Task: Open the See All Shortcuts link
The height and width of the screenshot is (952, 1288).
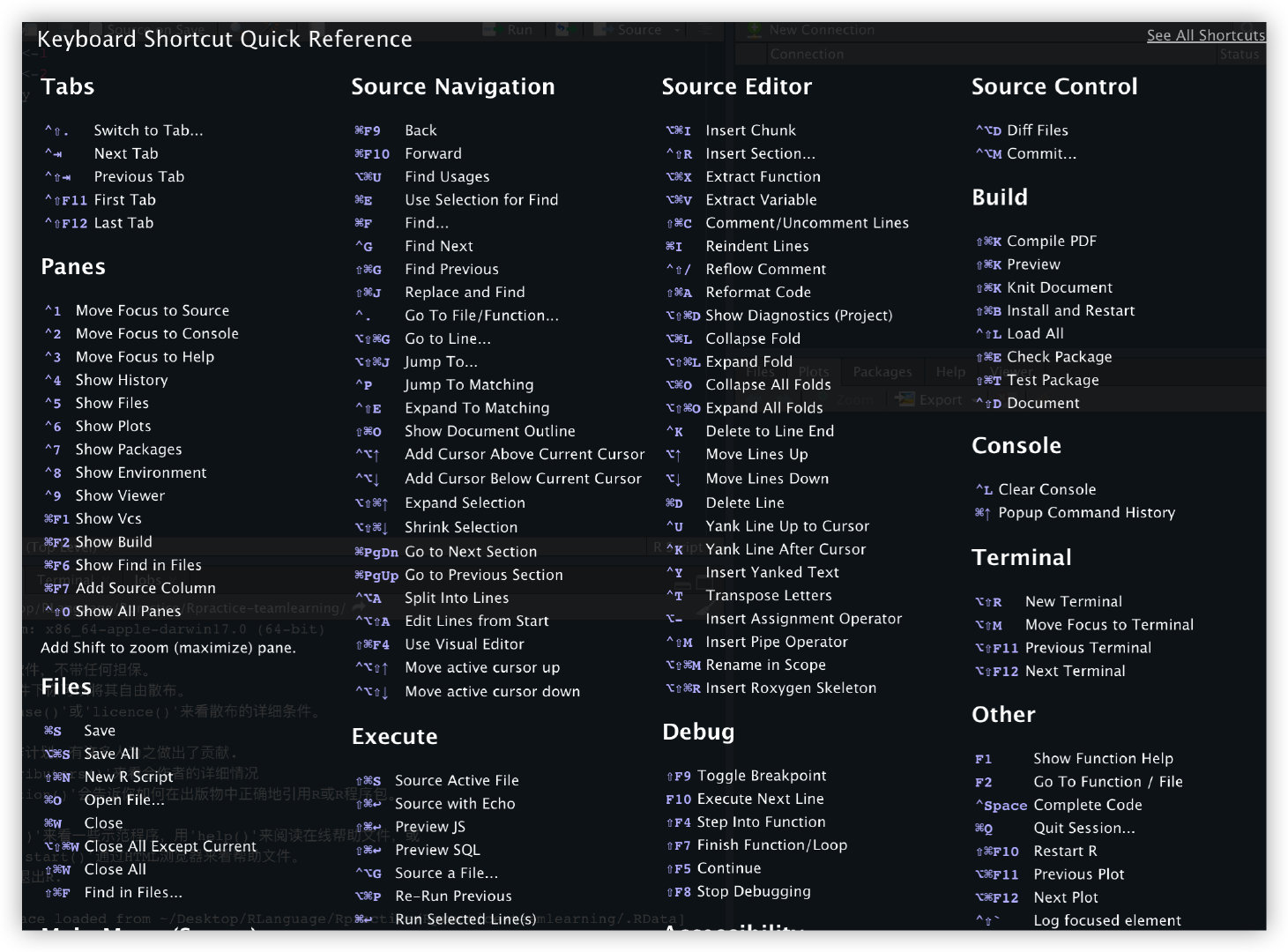Action: [x=1205, y=35]
